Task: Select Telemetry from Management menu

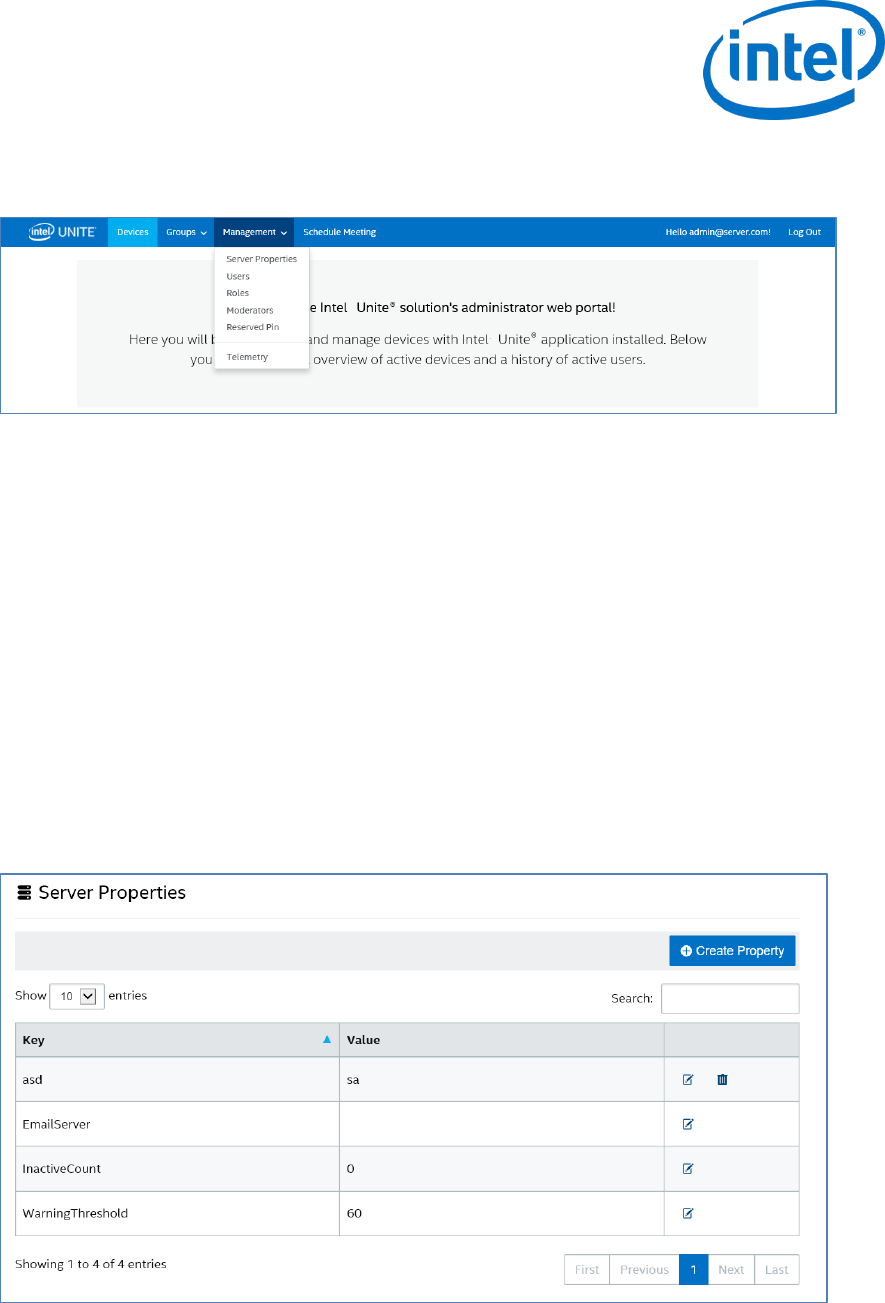Action: 247,357
